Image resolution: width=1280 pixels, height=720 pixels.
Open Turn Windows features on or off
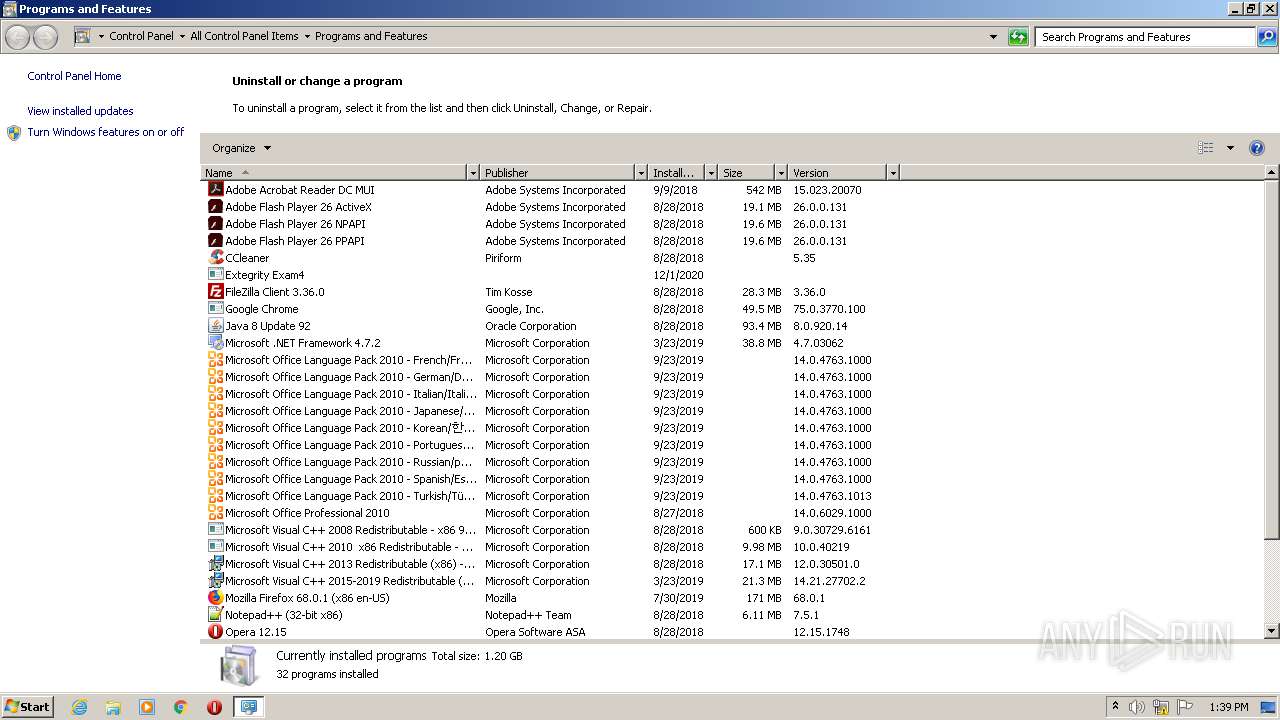[105, 132]
